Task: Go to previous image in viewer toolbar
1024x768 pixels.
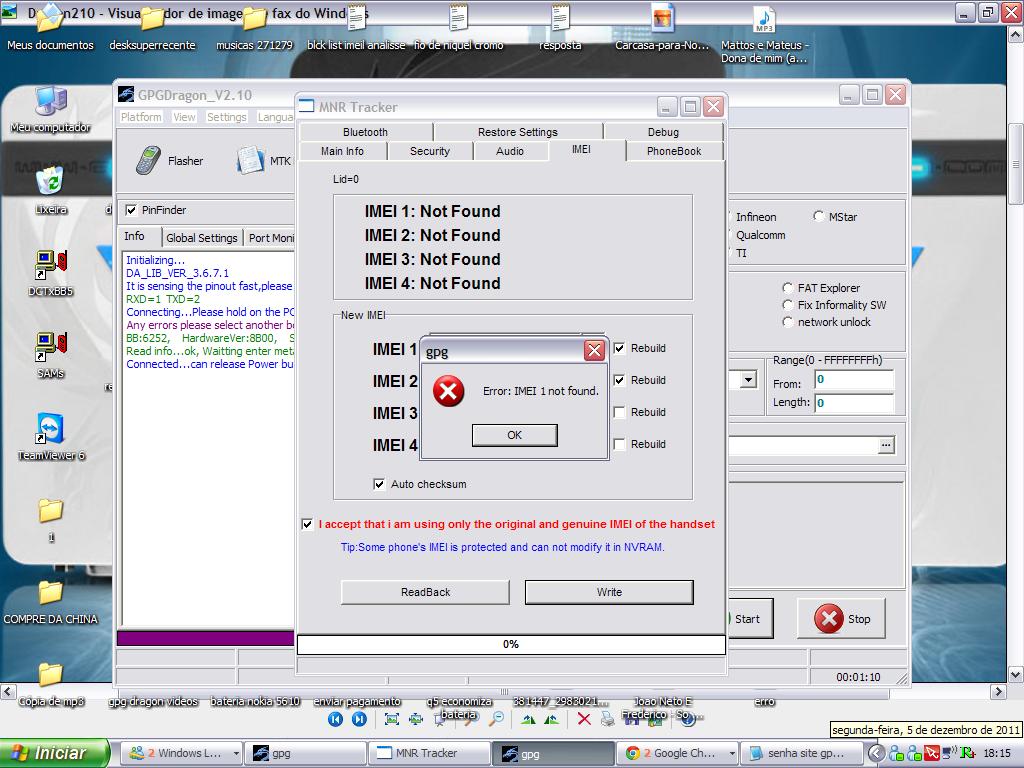Action: pos(336,720)
